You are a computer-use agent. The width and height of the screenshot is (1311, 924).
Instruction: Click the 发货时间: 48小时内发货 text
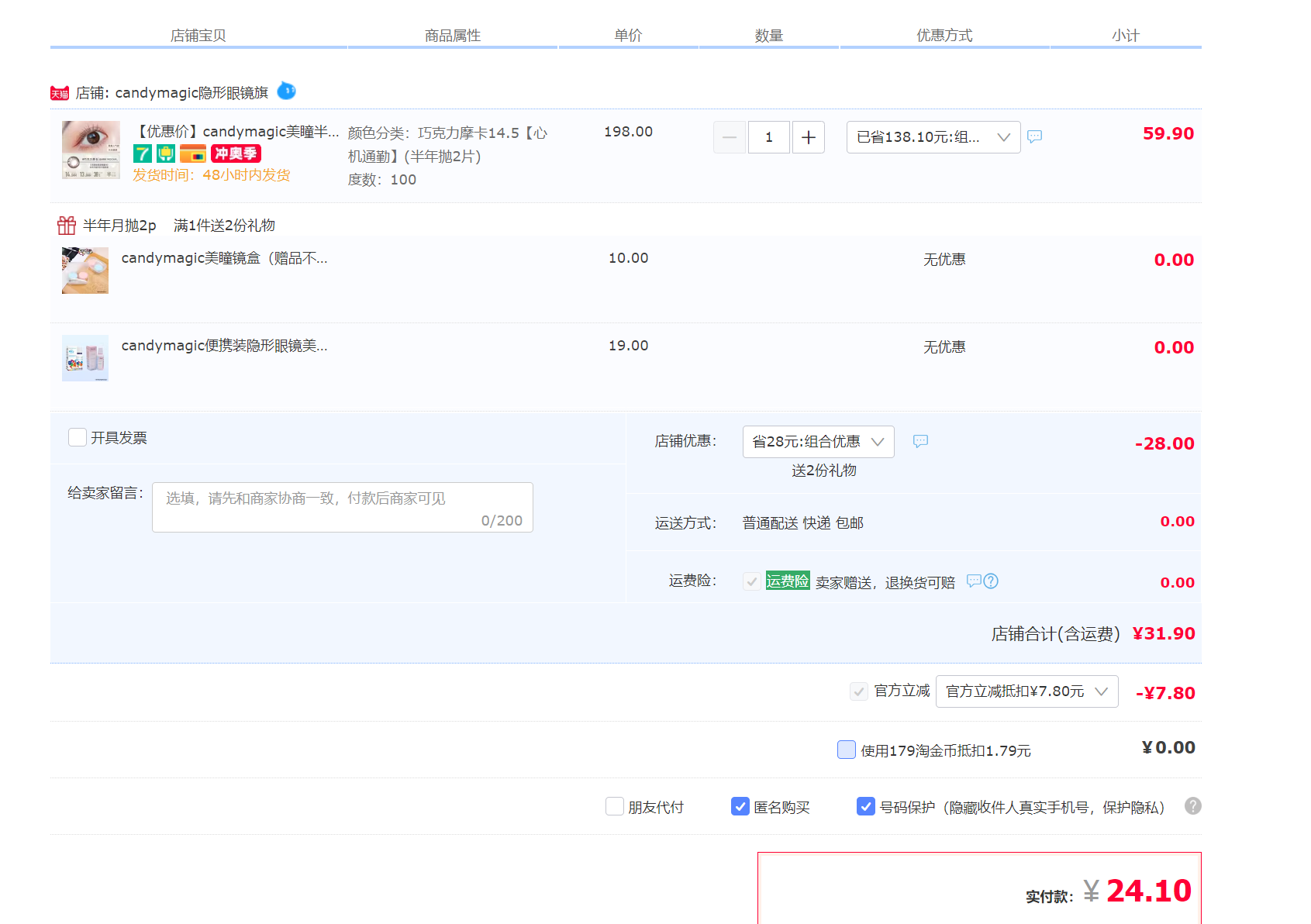point(212,175)
